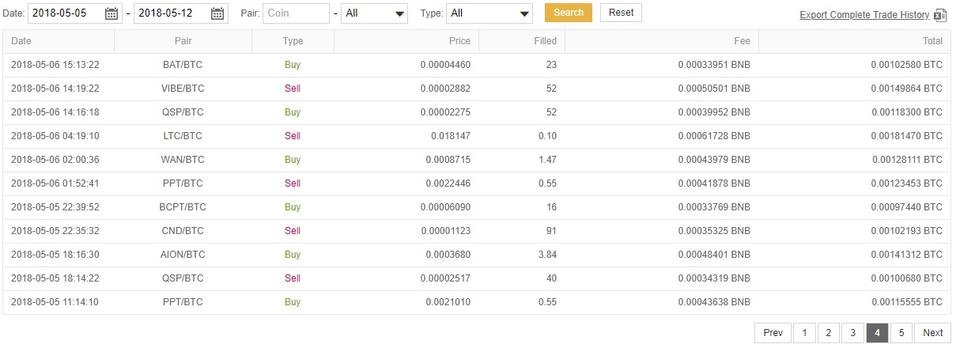Select the CND/BTC pair cell
Image resolution: width=960 pixels, height=363 pixels.
pos(182,231)
